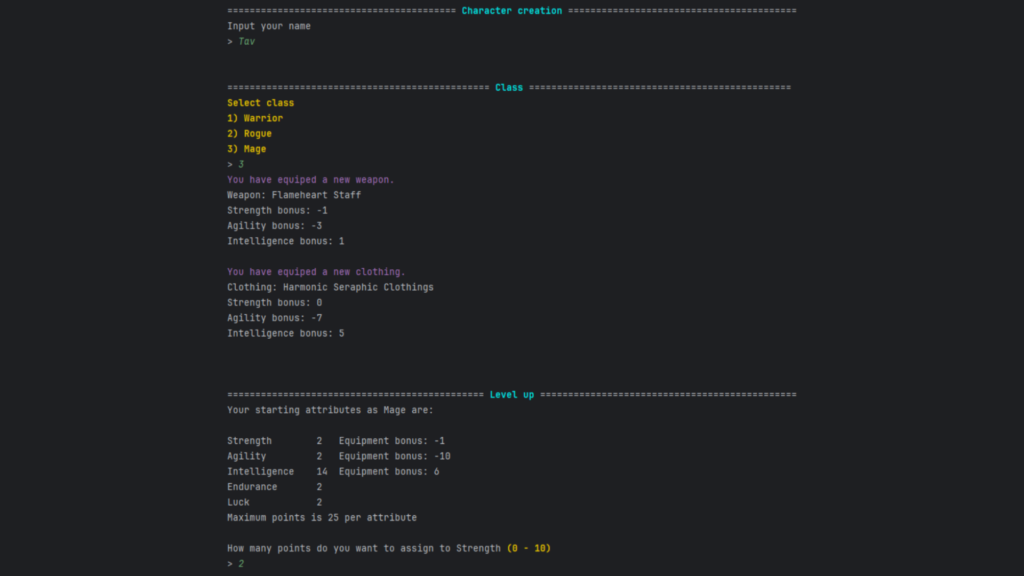Viewport: 1024px width, 576px height.
Task: Click the Class section header
Action: (x=509, y=87)
